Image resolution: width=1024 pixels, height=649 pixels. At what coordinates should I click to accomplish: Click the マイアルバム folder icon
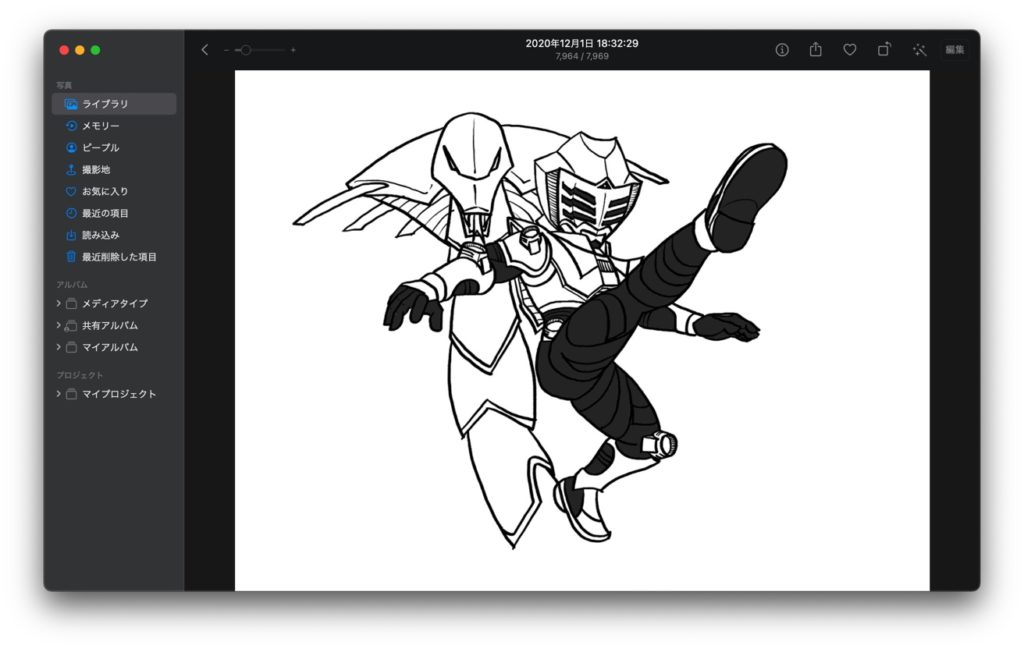(x=71, y=347)
